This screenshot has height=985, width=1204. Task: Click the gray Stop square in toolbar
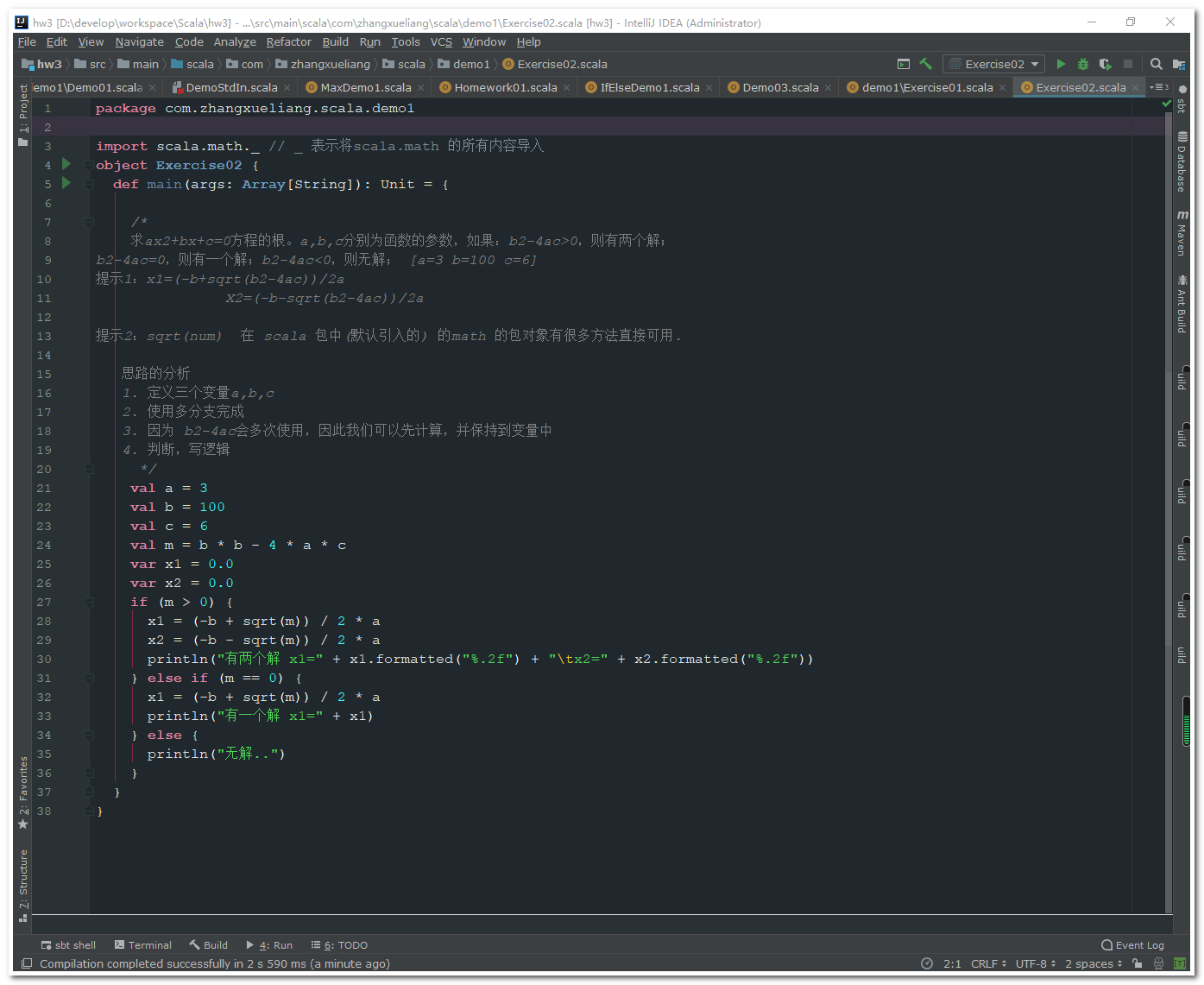(x=1128, y=64)
